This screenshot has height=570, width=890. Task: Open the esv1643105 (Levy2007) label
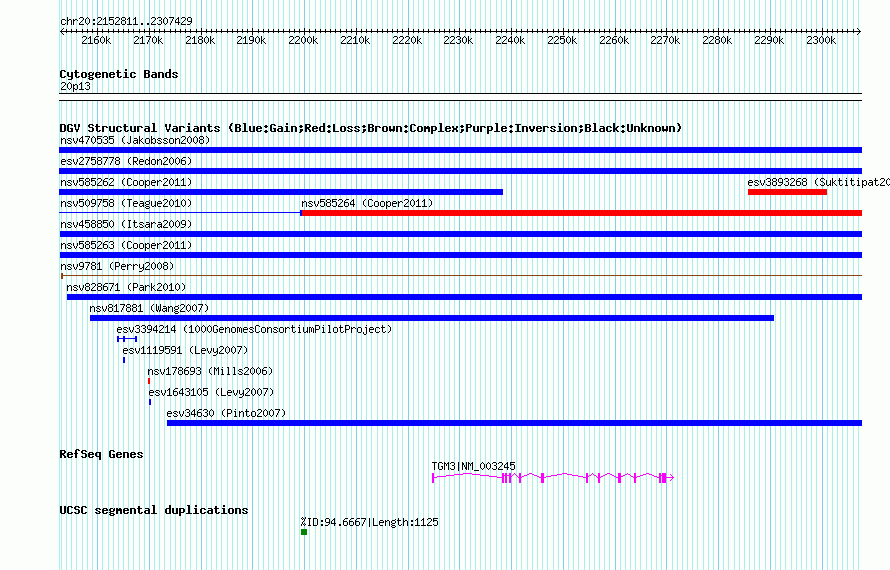click(x=211, y=392)
